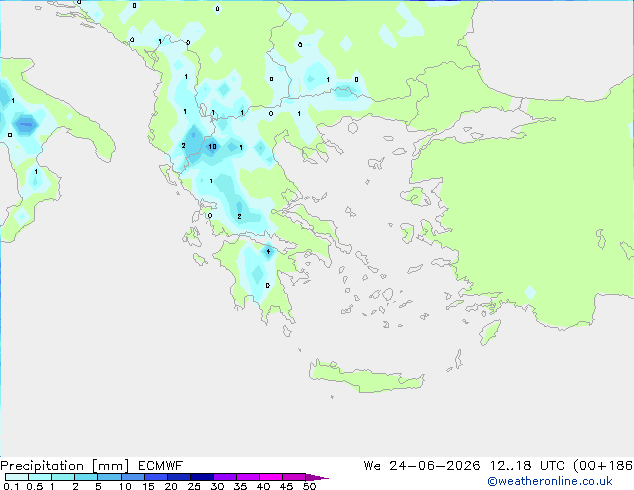Pick the legend swatch between 10 and 15
The image size is (634, 490).
tap(133, 477)
